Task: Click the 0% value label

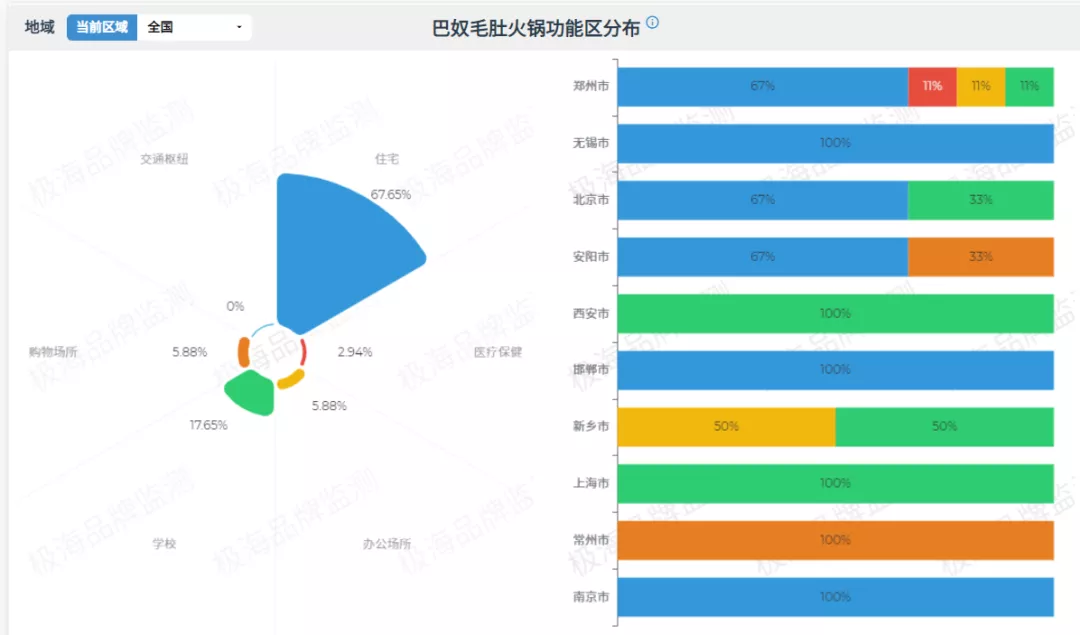Action: coord(235,306)
